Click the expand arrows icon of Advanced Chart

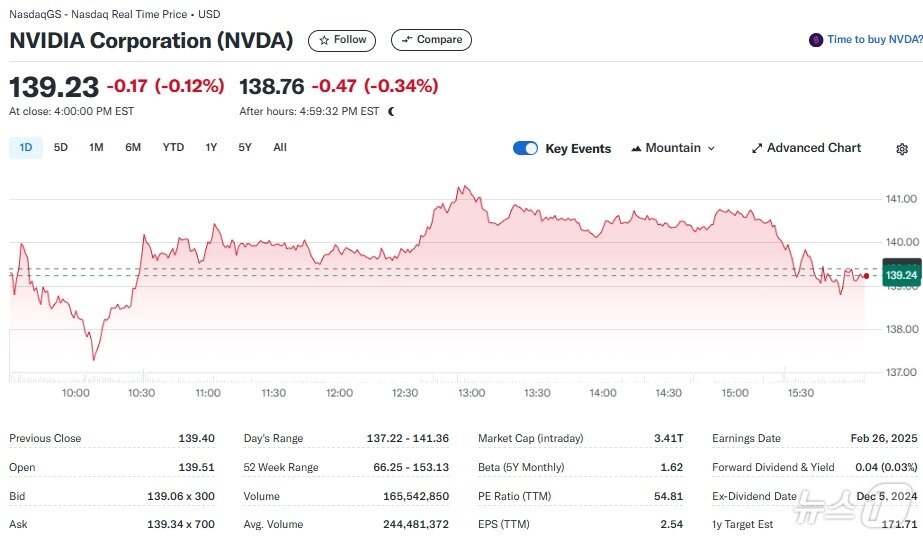(x=757, y=148)
